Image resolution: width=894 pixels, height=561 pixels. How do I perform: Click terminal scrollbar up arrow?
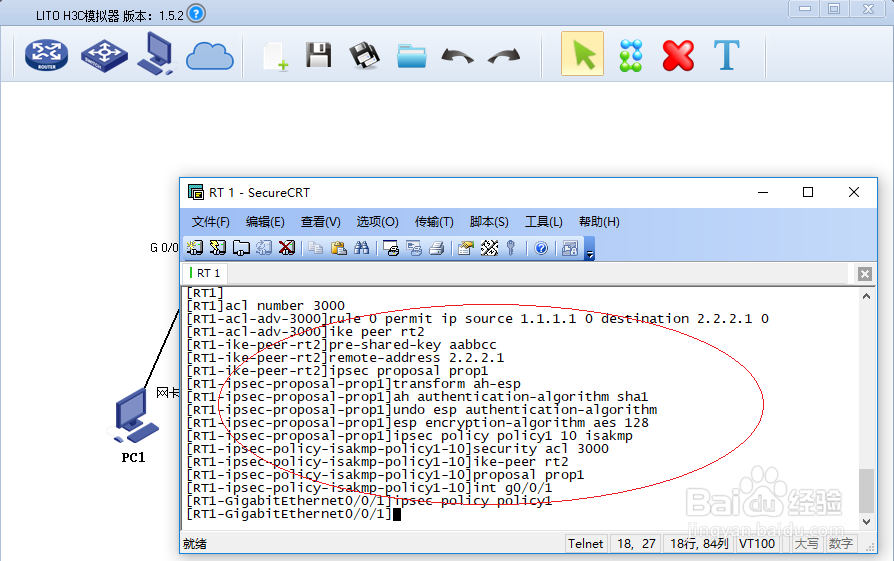tap(866, 296)
